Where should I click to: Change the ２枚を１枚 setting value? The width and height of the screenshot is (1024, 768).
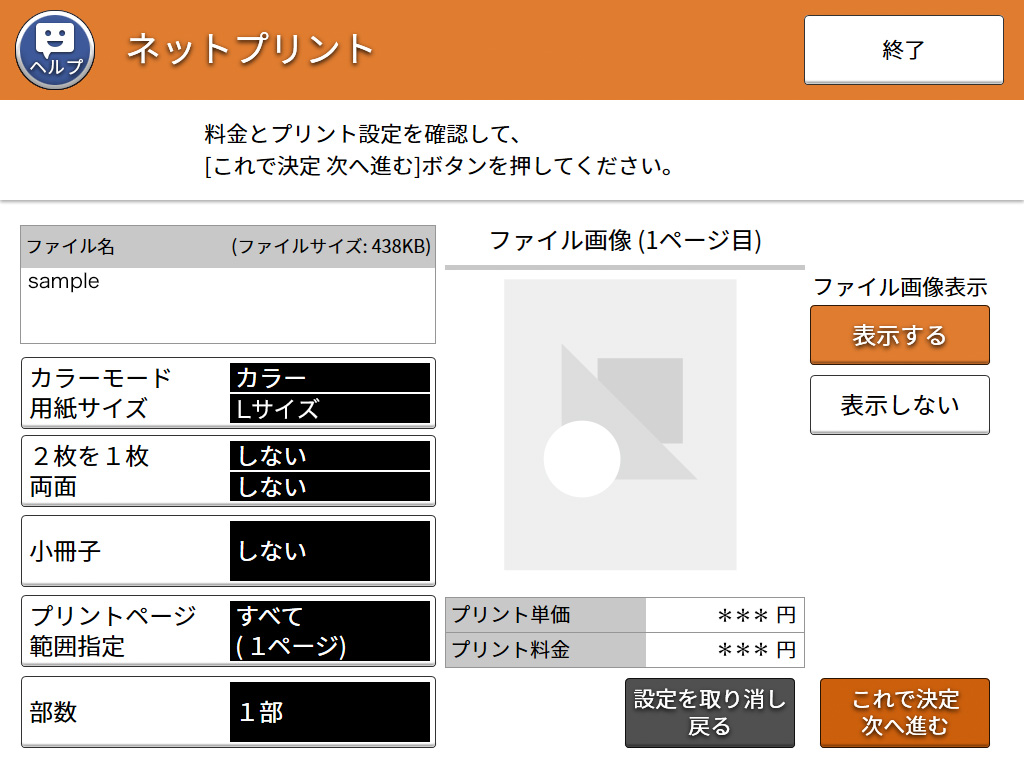coord(329,456)
